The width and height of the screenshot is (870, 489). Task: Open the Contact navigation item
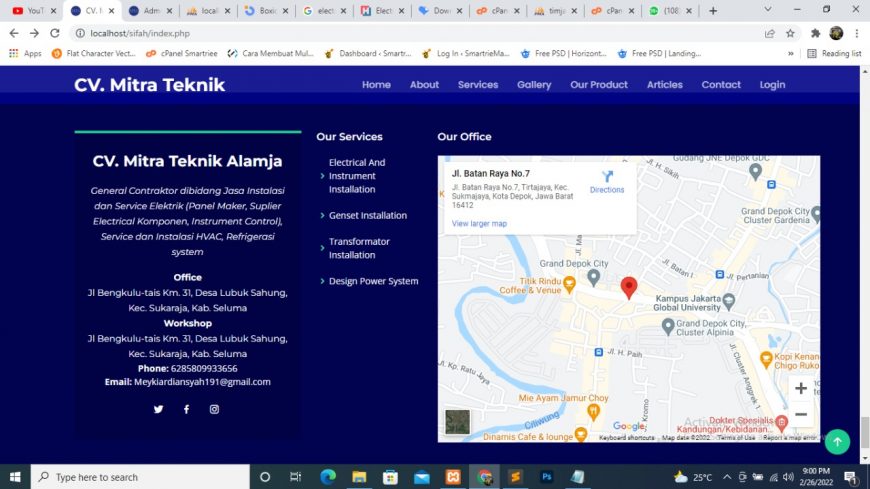721,85
